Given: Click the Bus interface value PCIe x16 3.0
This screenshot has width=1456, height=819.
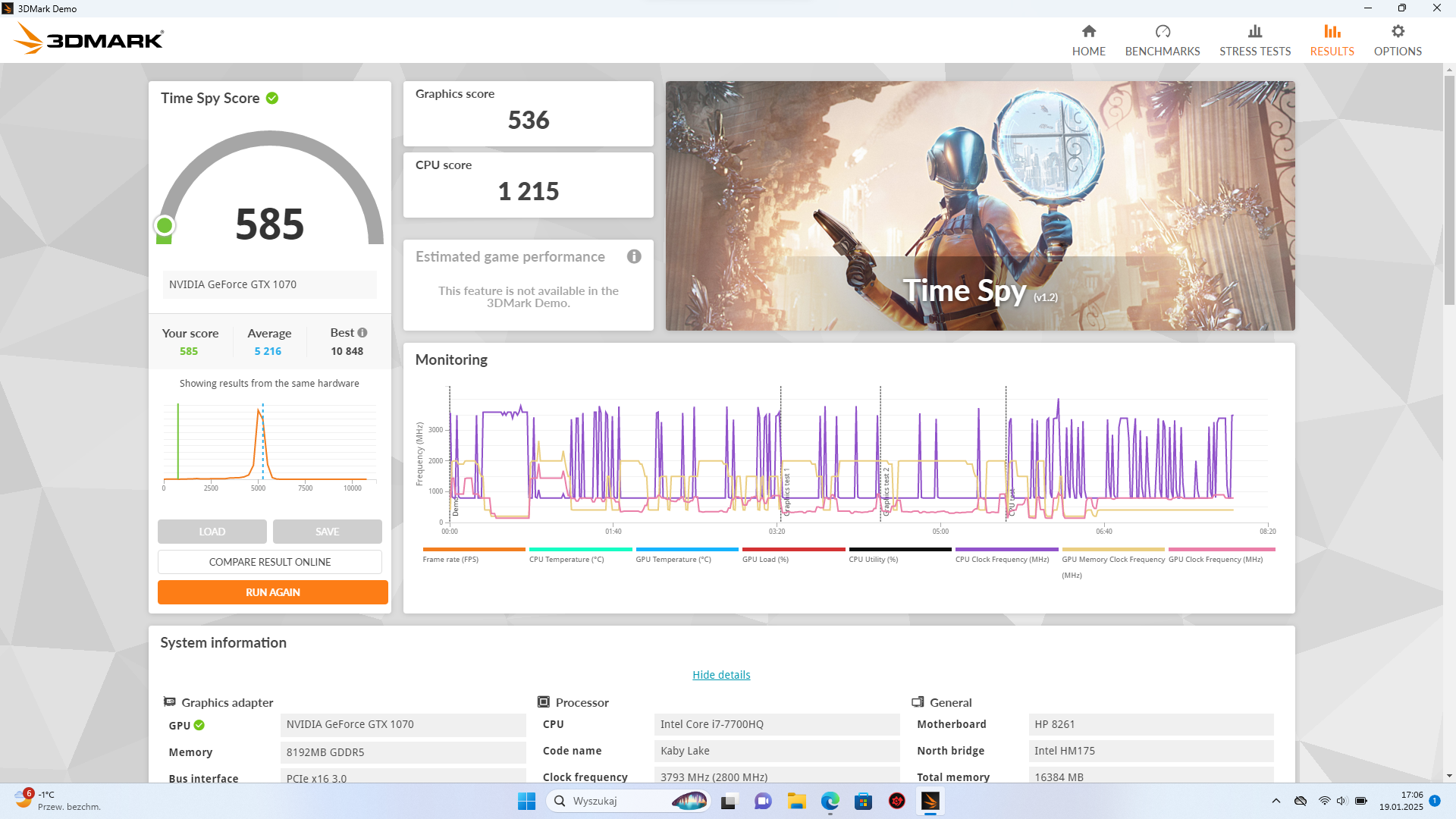Looking at the screenshot, I should click(403, 776).
